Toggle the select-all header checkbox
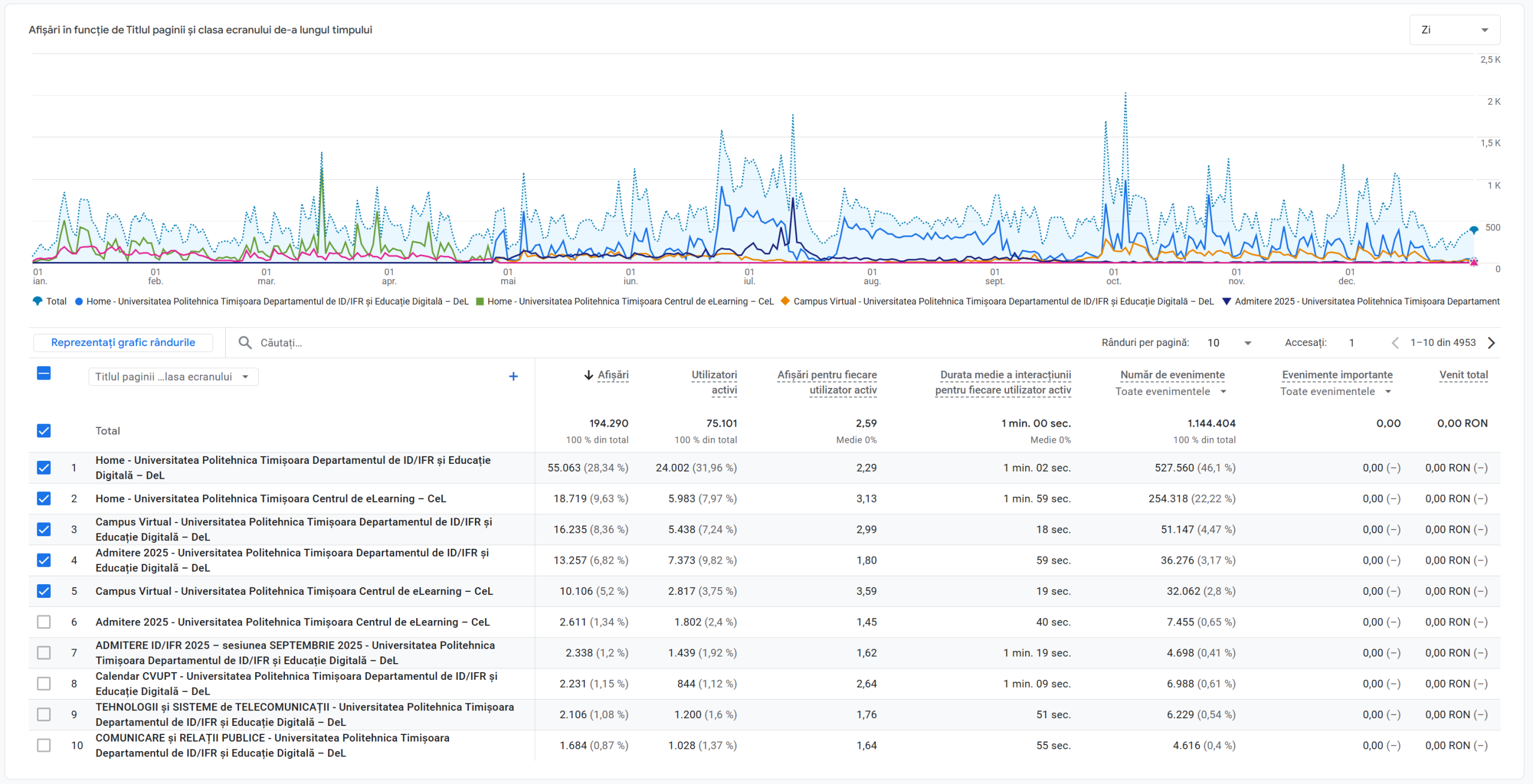Screen dimensions: 1533x784 (44, 373)
